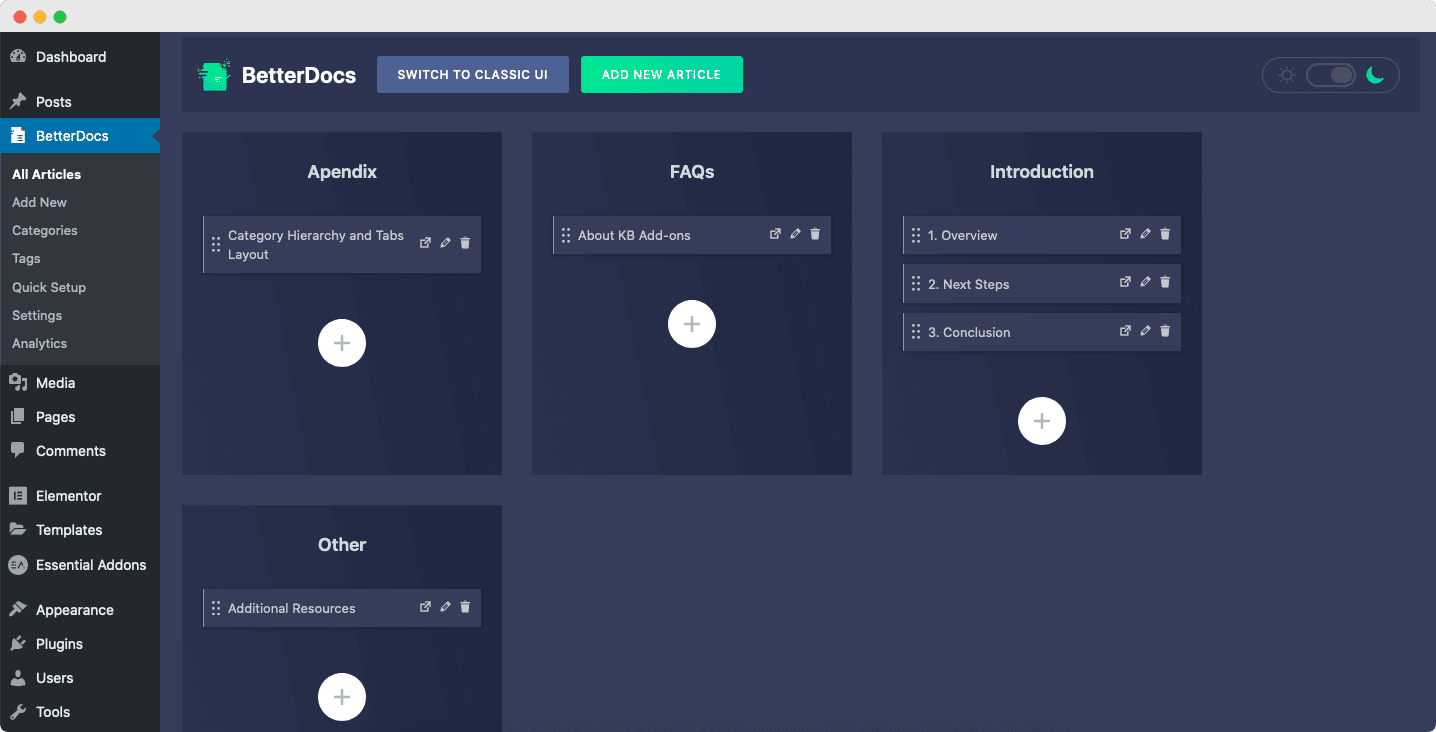Image resolution: width=1436 pixels, height=732 pixels.
Task: Trash the 1. Overview article
Action: [1165, 234]
